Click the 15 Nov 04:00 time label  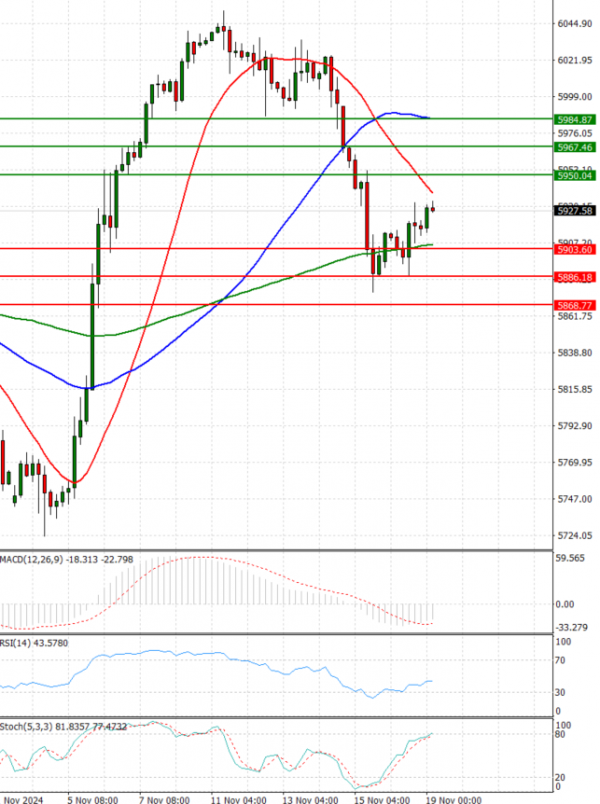pyautogui.click(x=382, y=799)
